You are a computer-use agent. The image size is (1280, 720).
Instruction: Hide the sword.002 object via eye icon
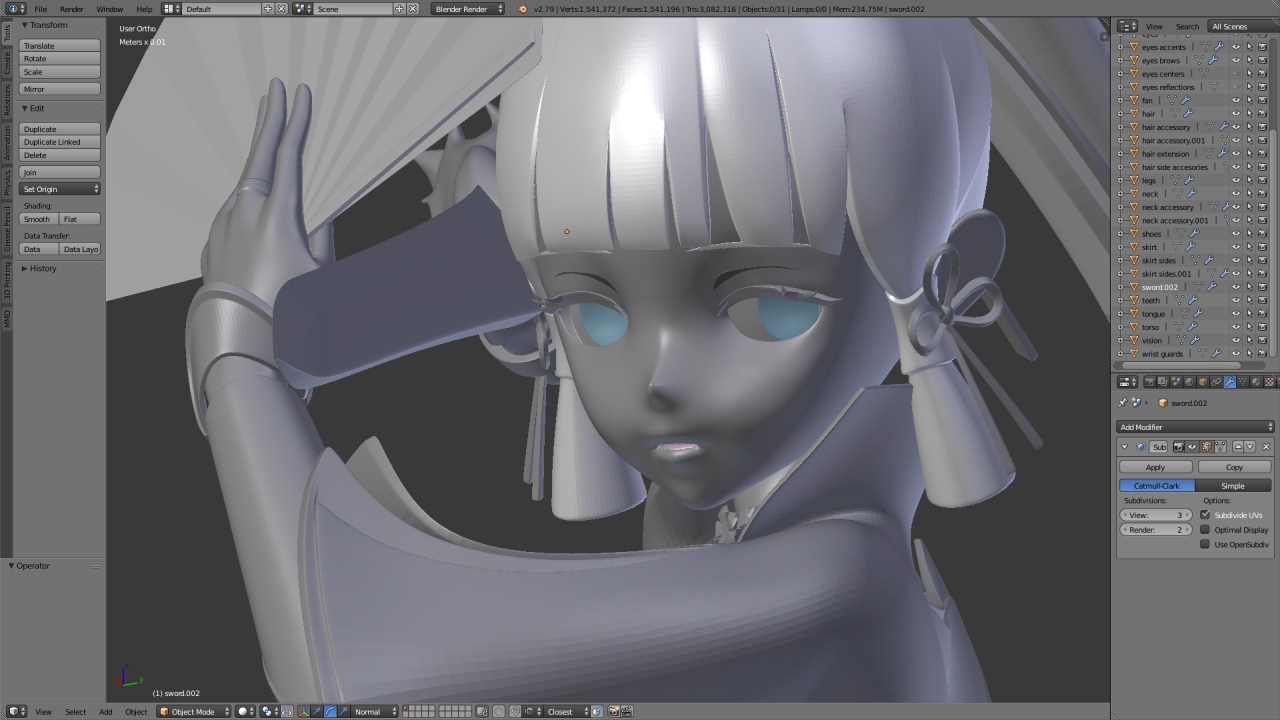click(x=1236, y=287)
